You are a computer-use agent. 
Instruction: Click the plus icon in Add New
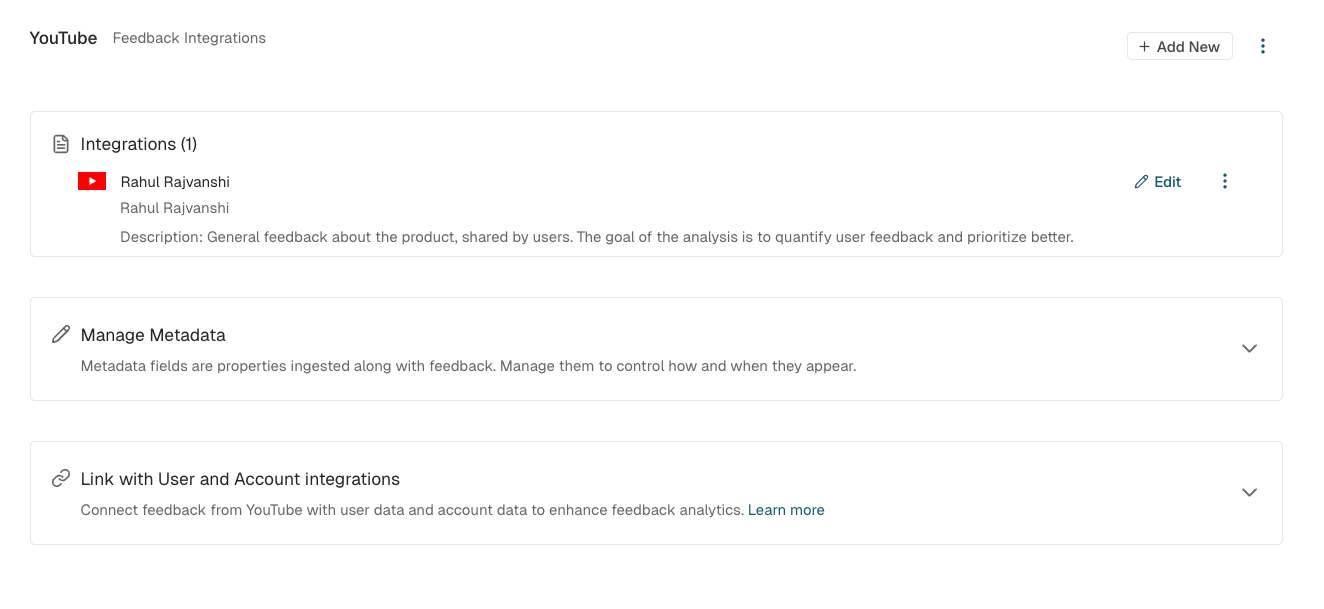[x=1145, y=47]
